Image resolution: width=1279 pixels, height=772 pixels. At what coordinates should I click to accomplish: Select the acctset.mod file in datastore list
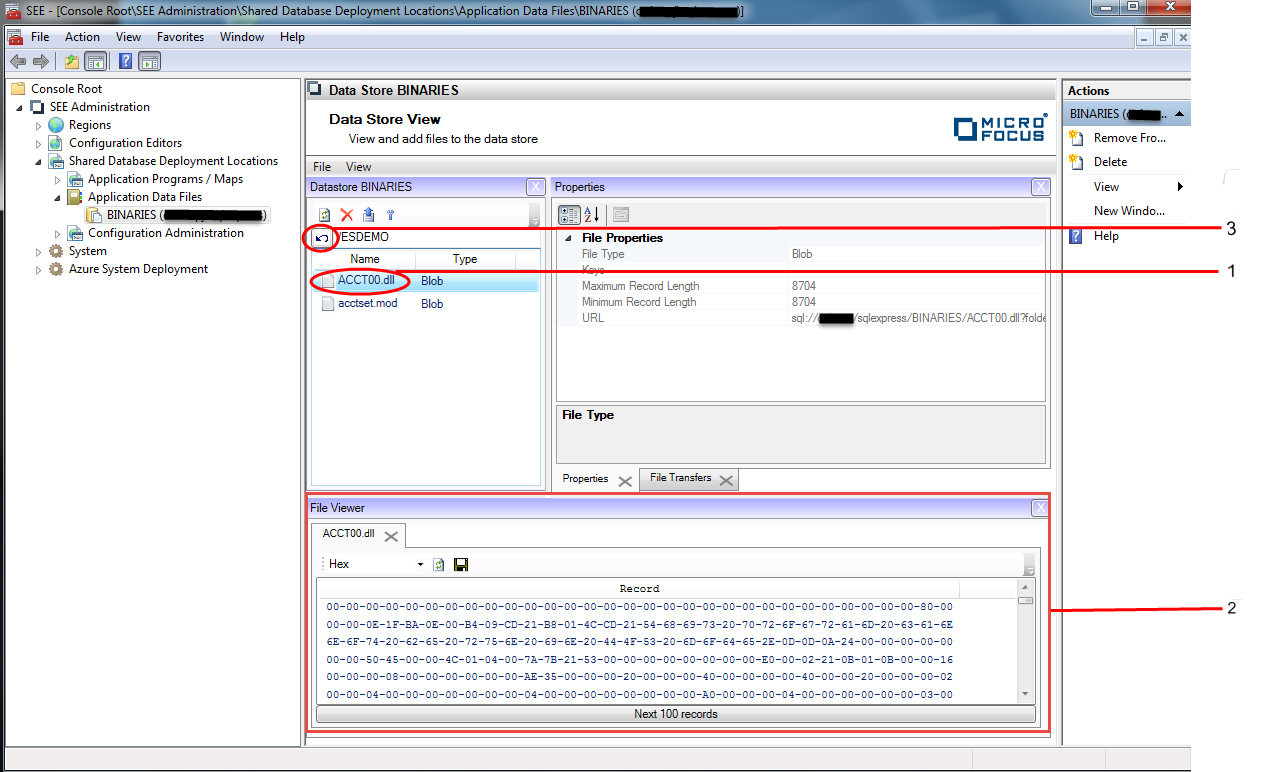[x=367, y=304]
